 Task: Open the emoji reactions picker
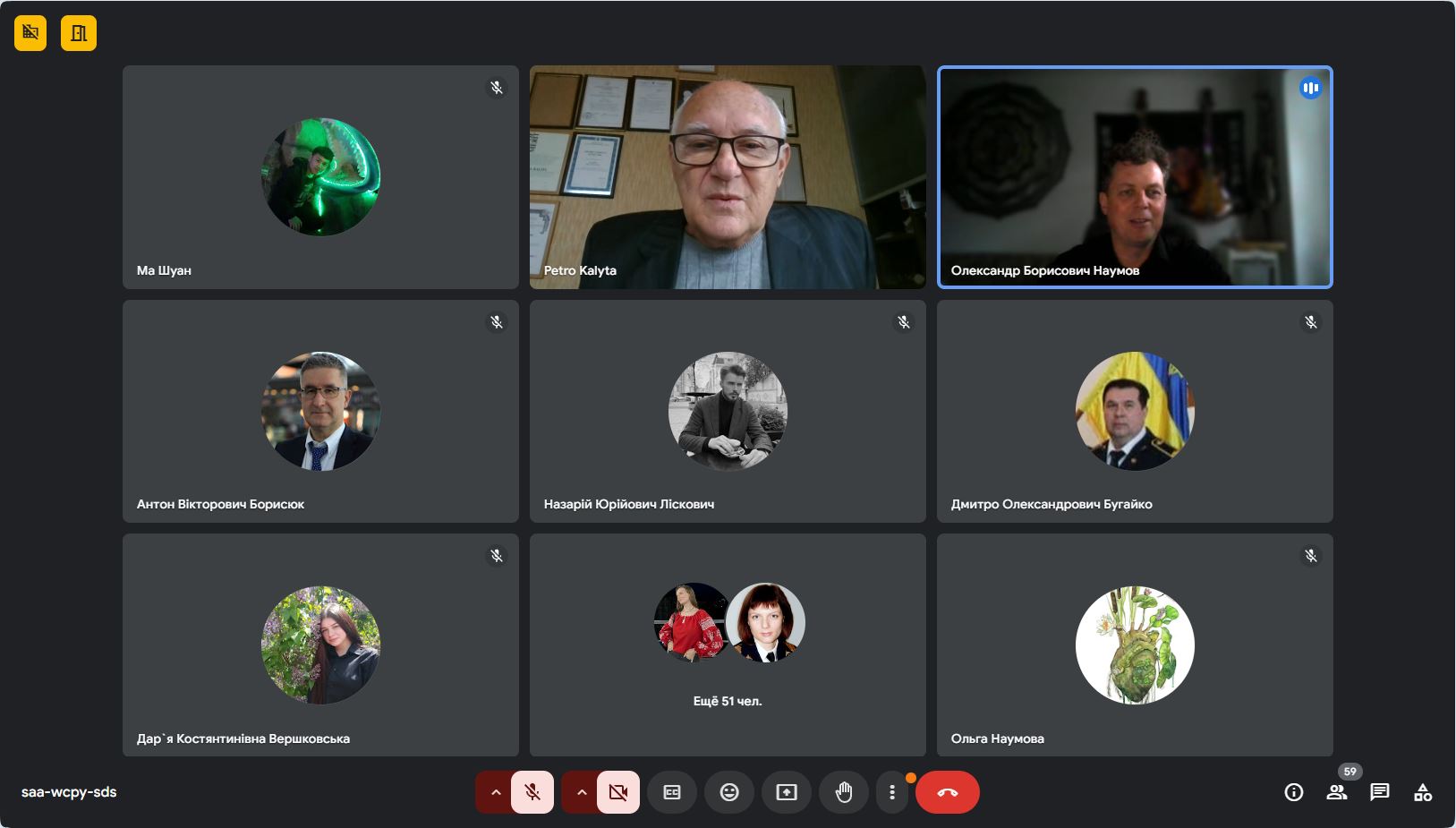pos(729,792)
